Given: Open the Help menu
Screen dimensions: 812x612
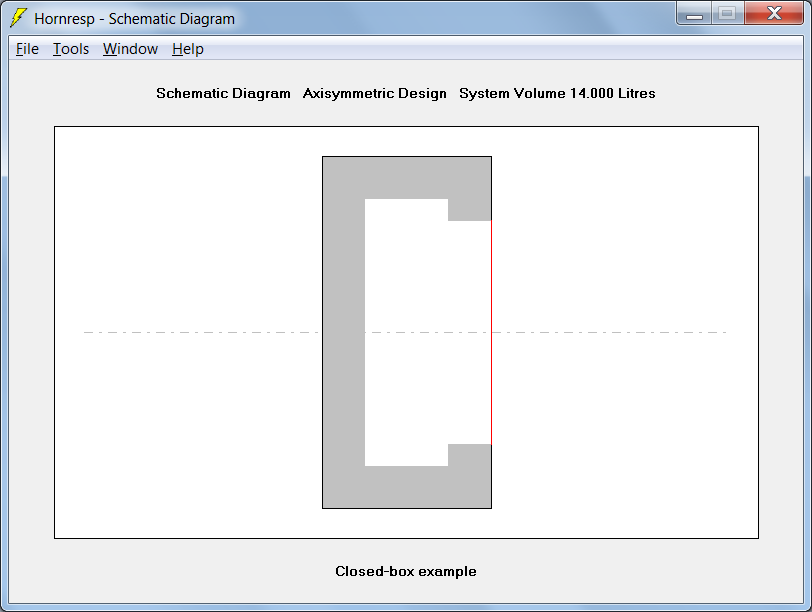Looking at the screenshot, I should 187,49.
